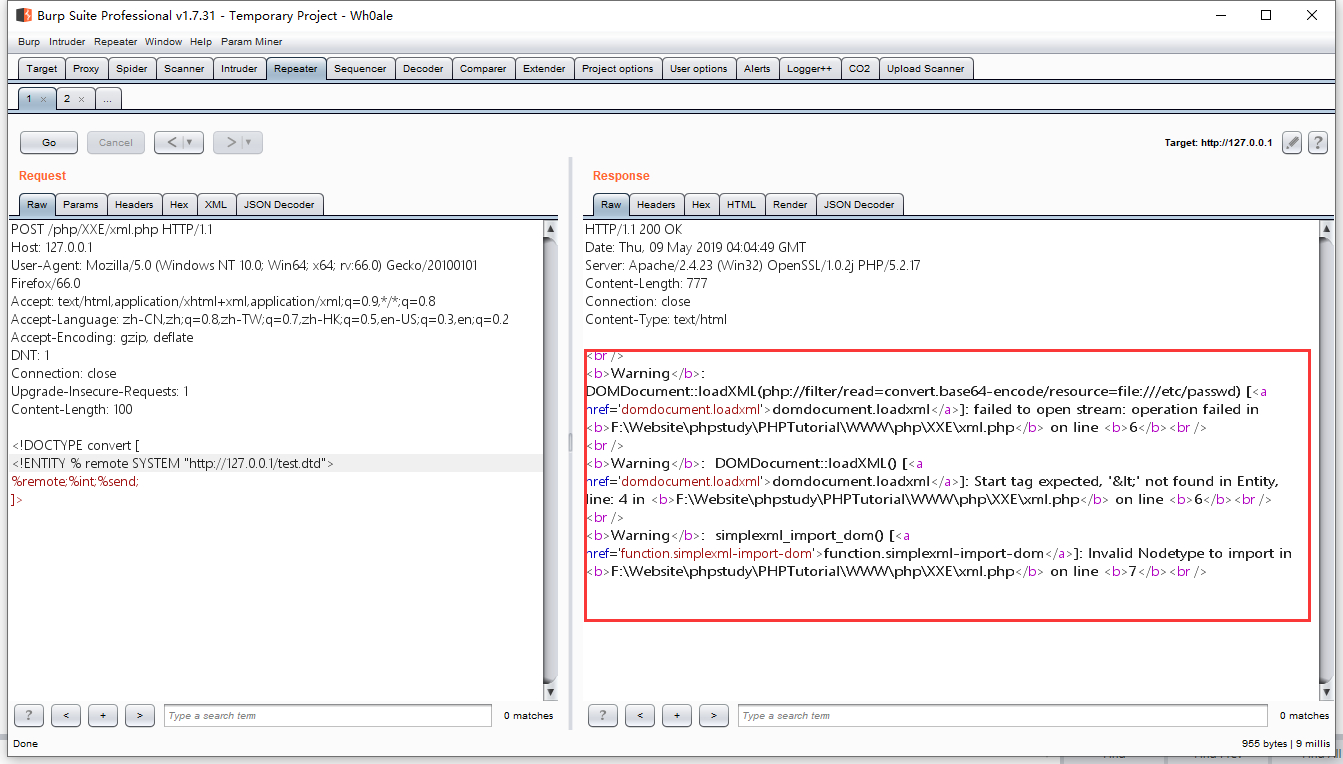The image size is (1343, 764).
Task: Switch to the Intruder tab
Action: tap(239, 68)
